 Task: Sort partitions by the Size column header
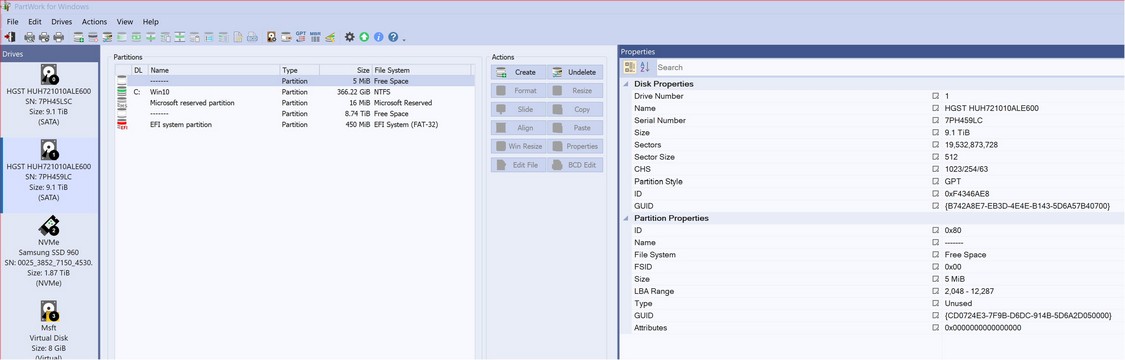pos(345,70)
